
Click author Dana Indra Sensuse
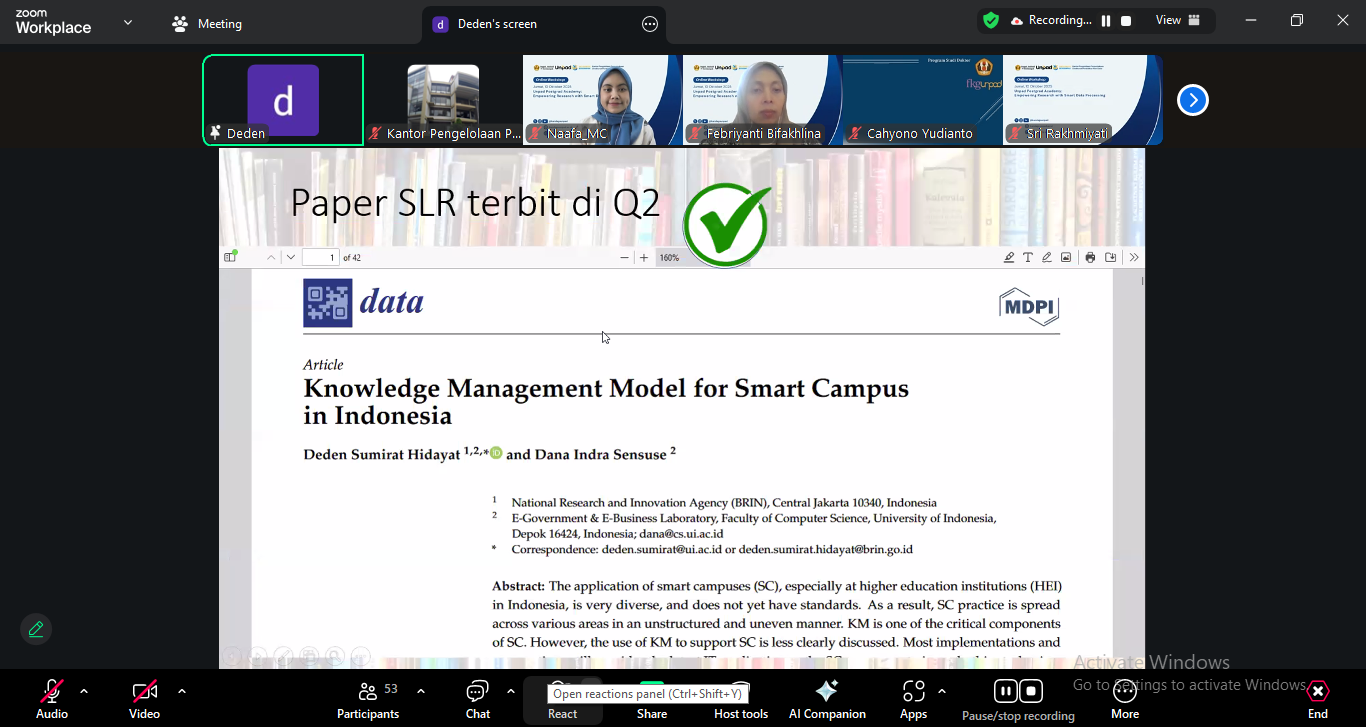[x=601, y=455]
